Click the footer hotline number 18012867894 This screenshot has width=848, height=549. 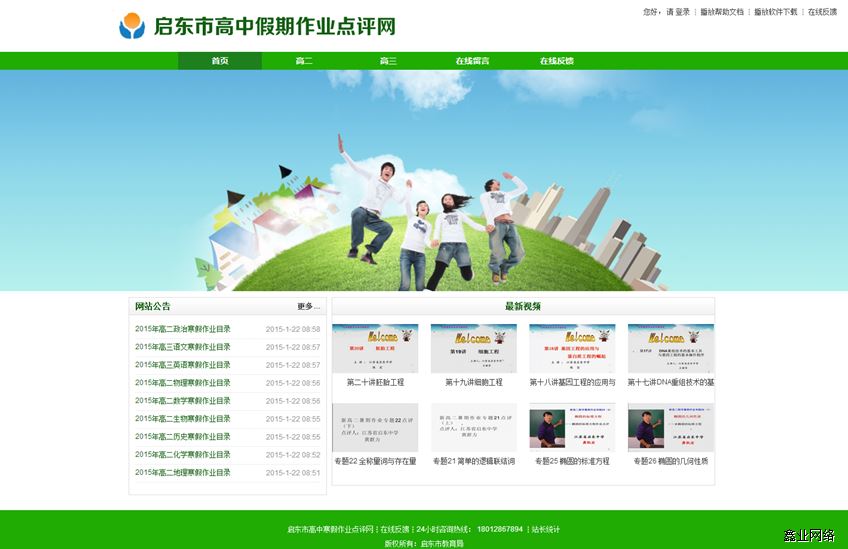pos(500,529)
